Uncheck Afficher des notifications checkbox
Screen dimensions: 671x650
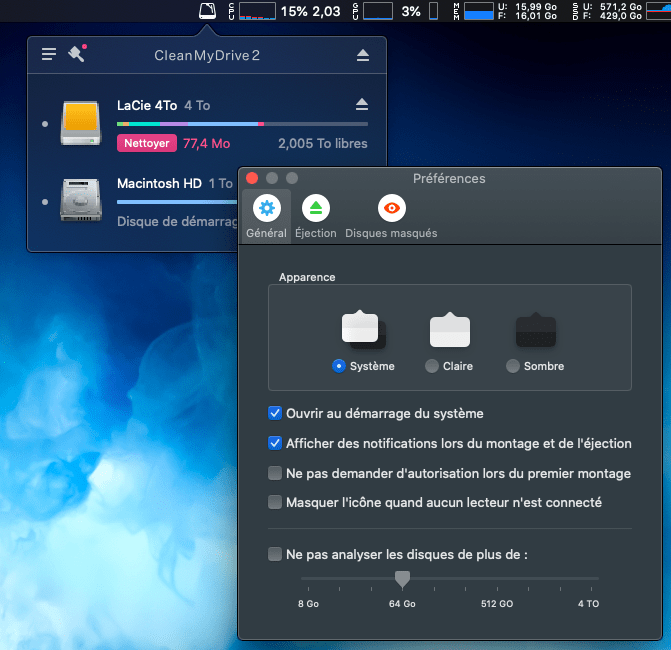tap(275, 443)
